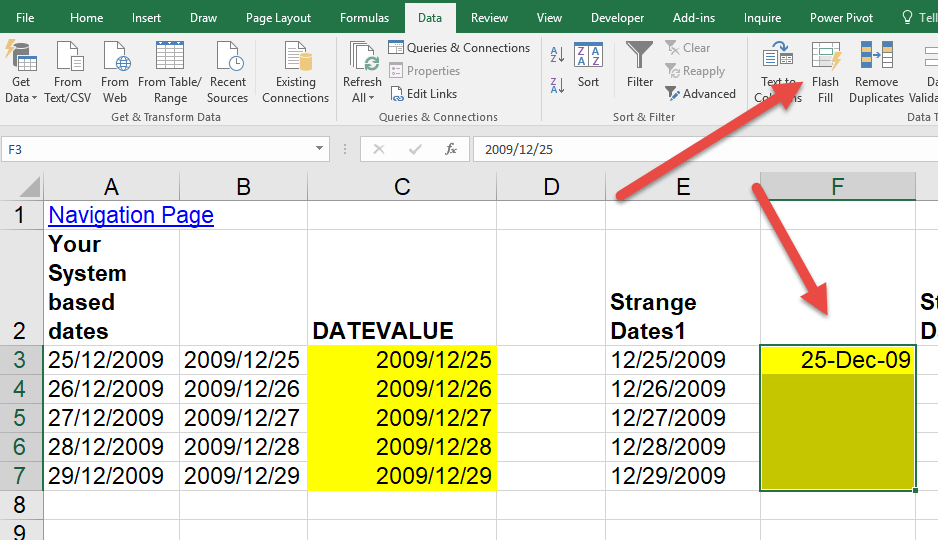Follow the Navigation Page link
This screenshot has height=540, width=938.
pos(131,215)
